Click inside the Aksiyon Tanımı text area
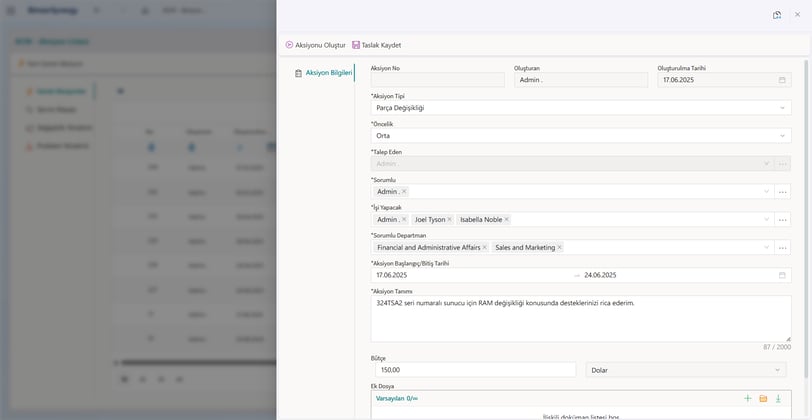The height and width of the screenshot is (420, 812). point(581,318)
